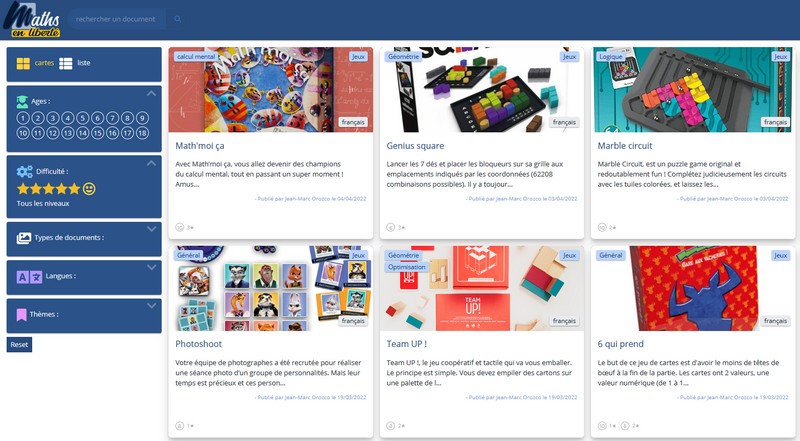The height and width of the screenshot is (441, 800).
Task: Click the rechercher un document search field
Action: pyautogui.click(x=116, y=19)
